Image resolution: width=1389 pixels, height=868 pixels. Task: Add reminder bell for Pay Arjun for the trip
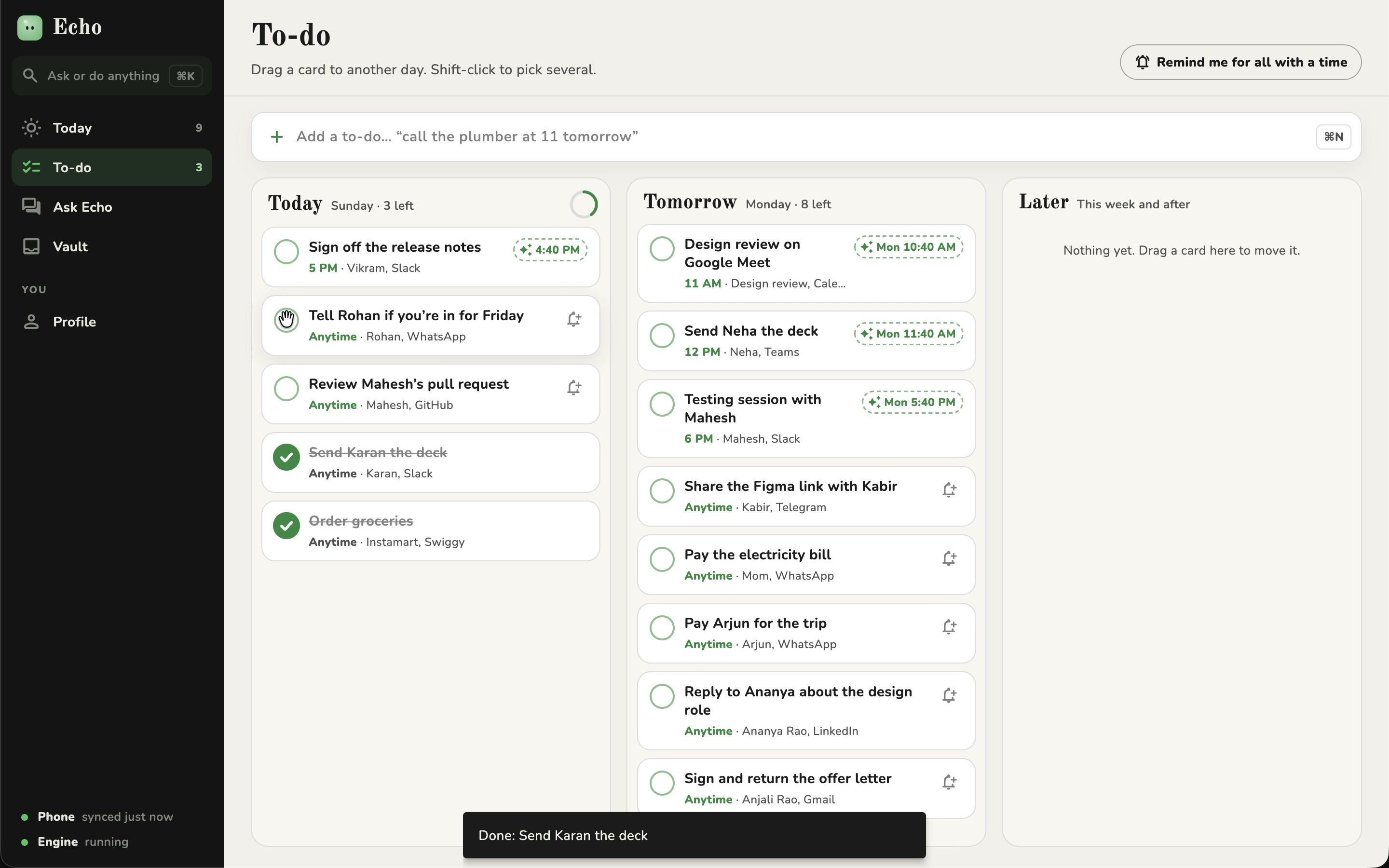[949, 626]
